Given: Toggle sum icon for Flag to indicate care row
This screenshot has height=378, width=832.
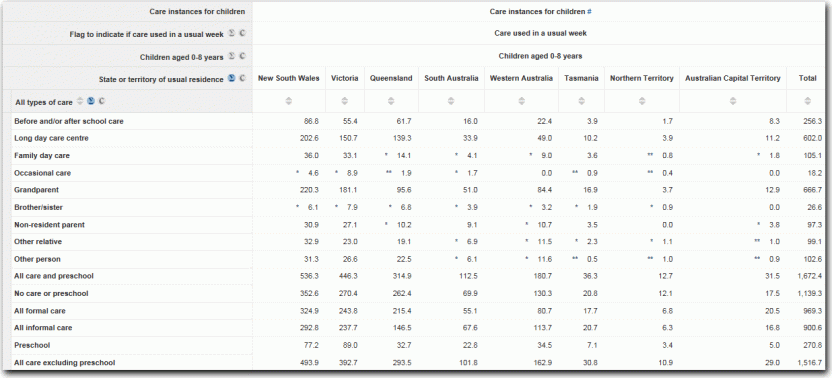Looking at the screenshot, I should [231, 33].
